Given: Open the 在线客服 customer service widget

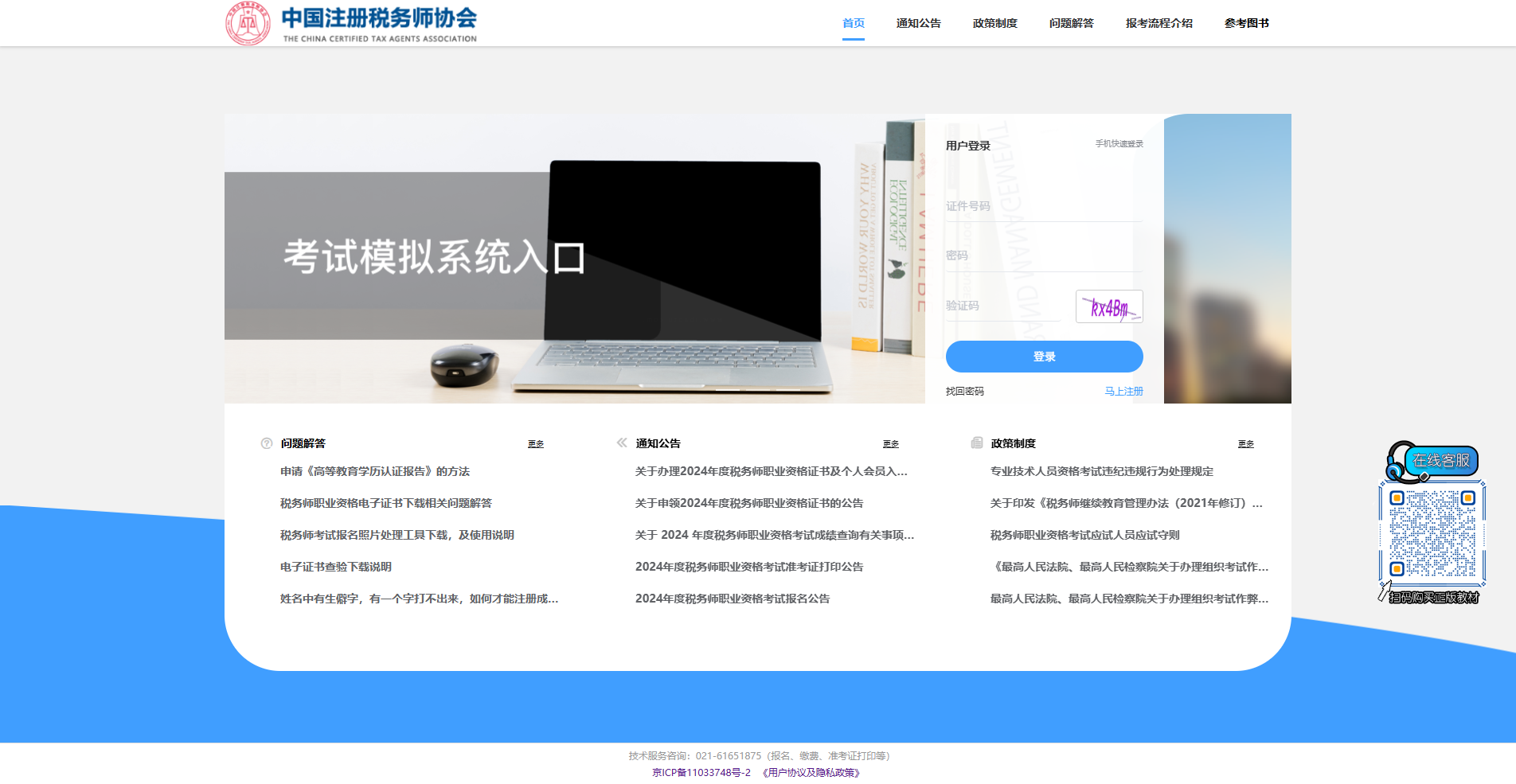Looking at the screenshot, I should tap(1441, 460).
